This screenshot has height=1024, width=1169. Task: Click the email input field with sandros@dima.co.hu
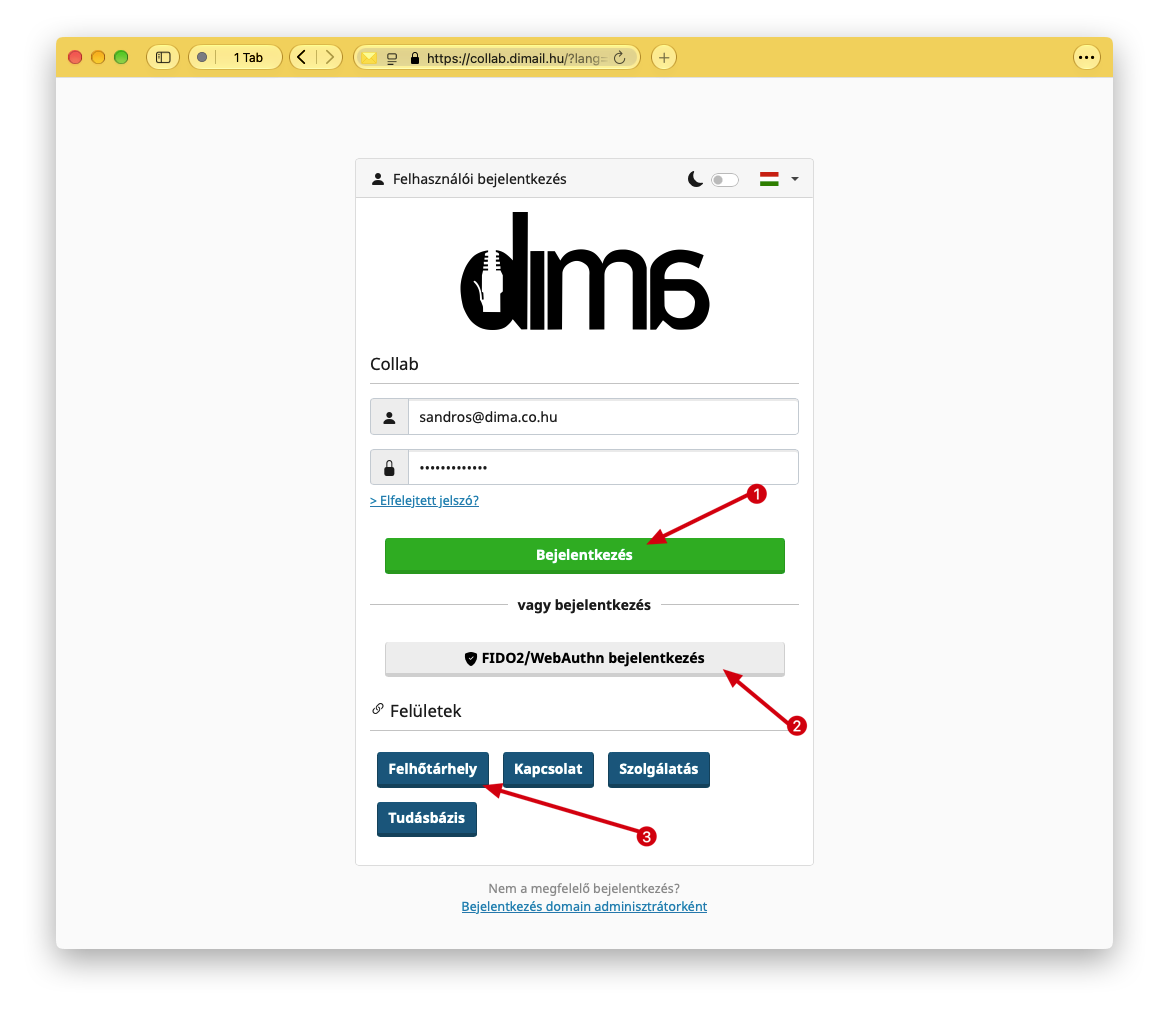point(602,417)
